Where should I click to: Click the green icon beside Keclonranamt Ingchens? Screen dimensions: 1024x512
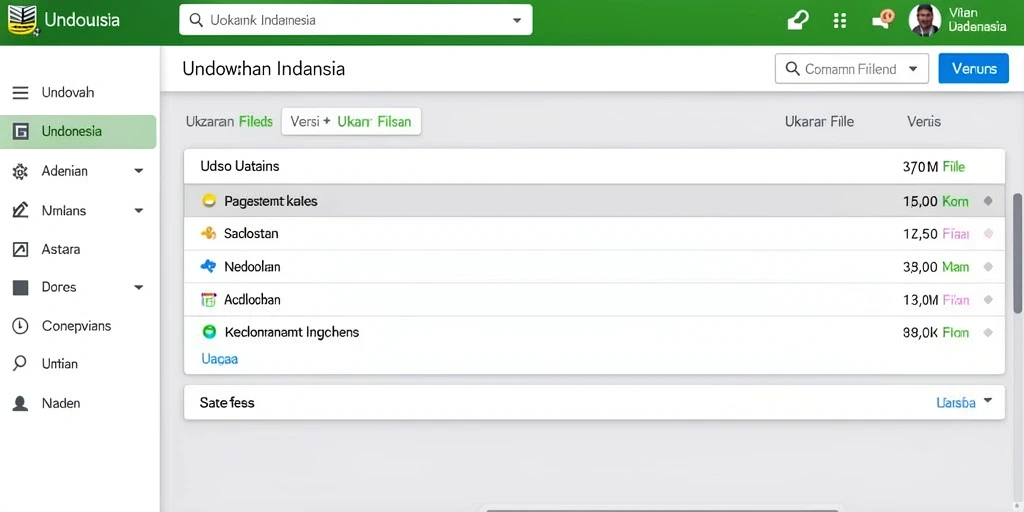[x=209, y=332]
